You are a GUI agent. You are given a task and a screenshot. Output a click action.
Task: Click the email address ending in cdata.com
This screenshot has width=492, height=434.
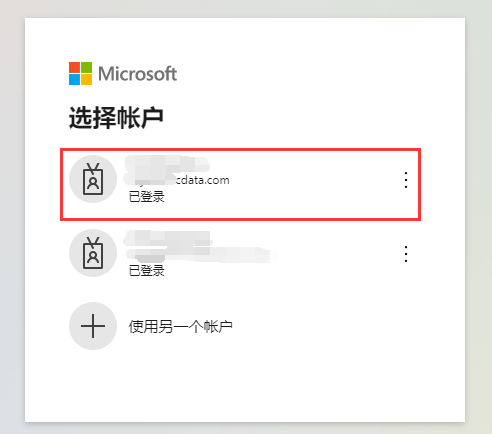pos(177,180)
